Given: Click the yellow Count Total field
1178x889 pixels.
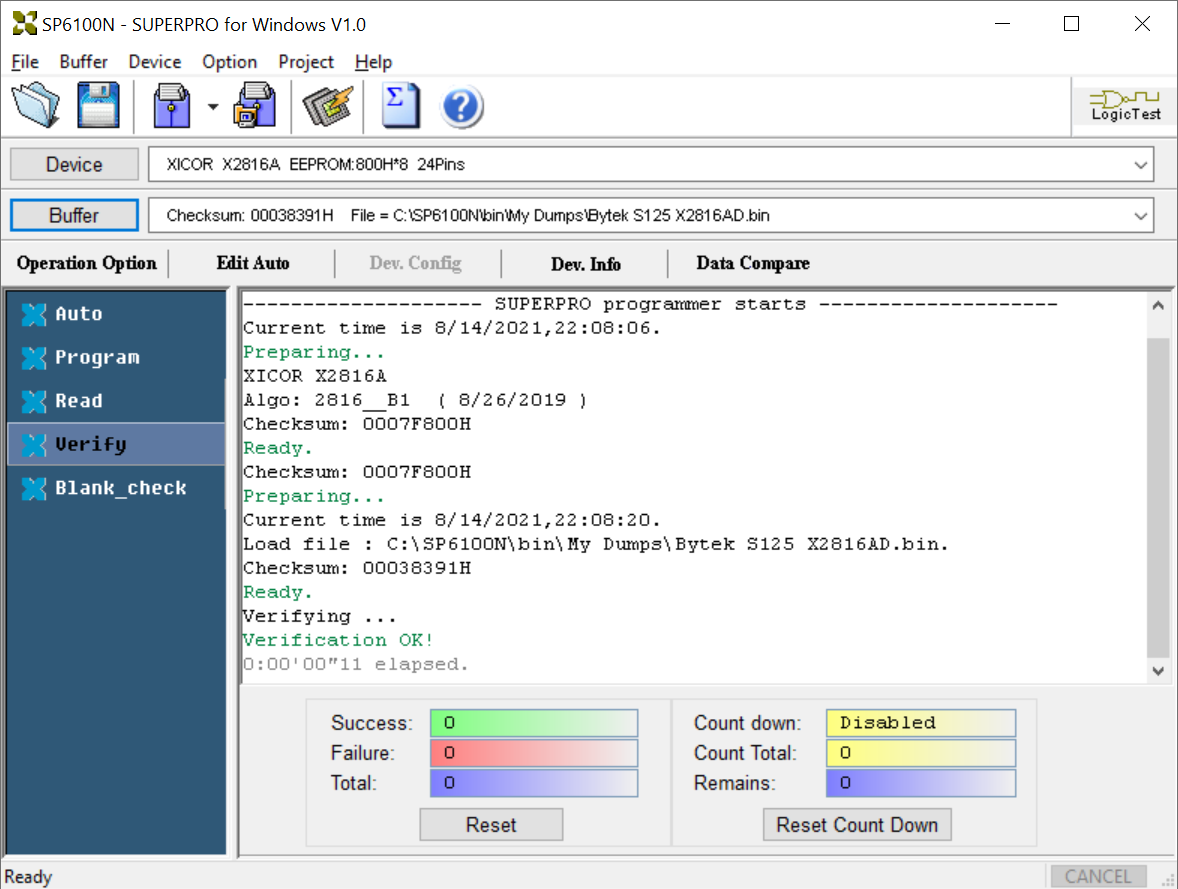Looking at the screenshot, I should coord(921,753).
